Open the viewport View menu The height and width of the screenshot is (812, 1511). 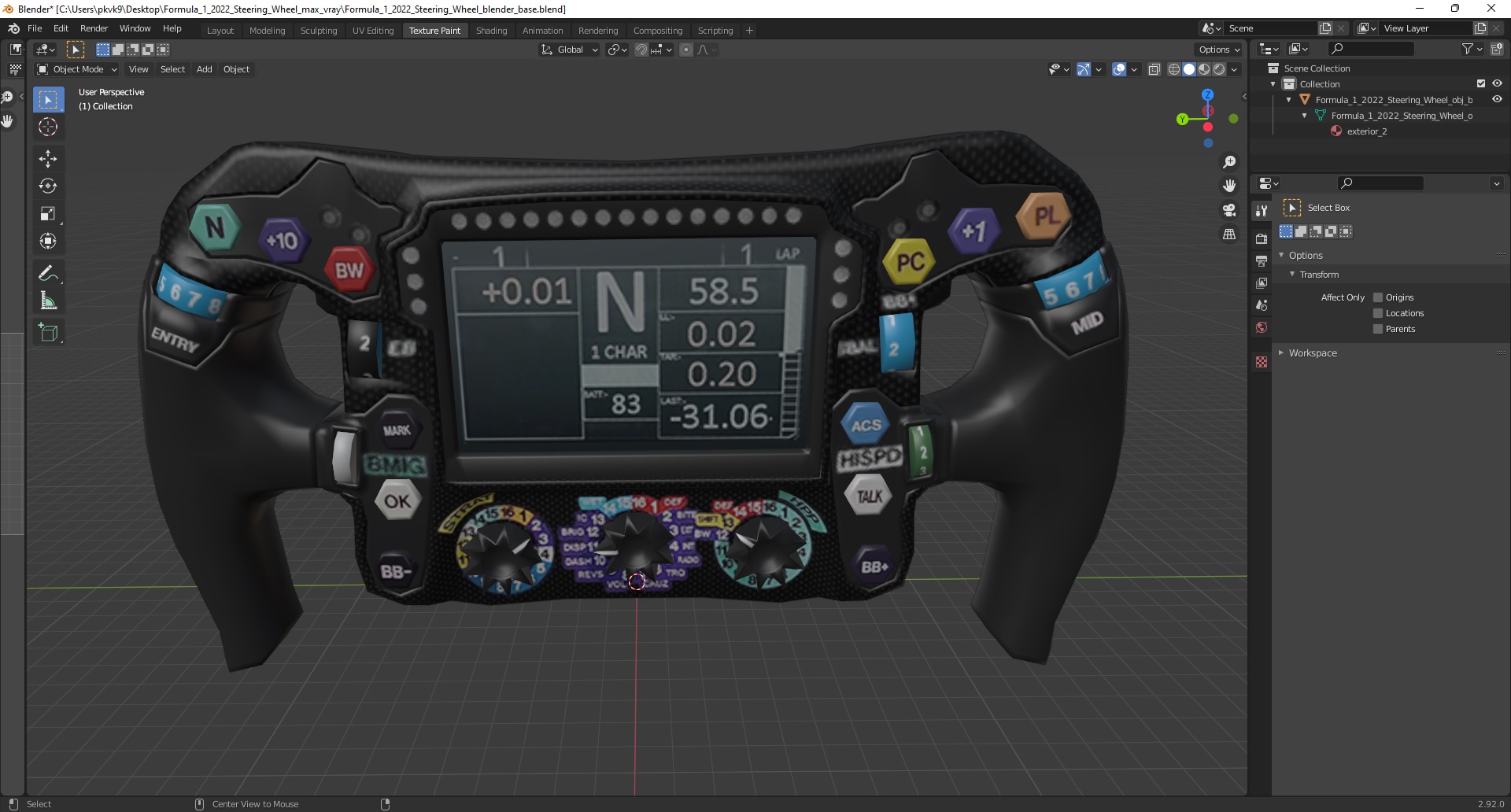click(139, 69)
